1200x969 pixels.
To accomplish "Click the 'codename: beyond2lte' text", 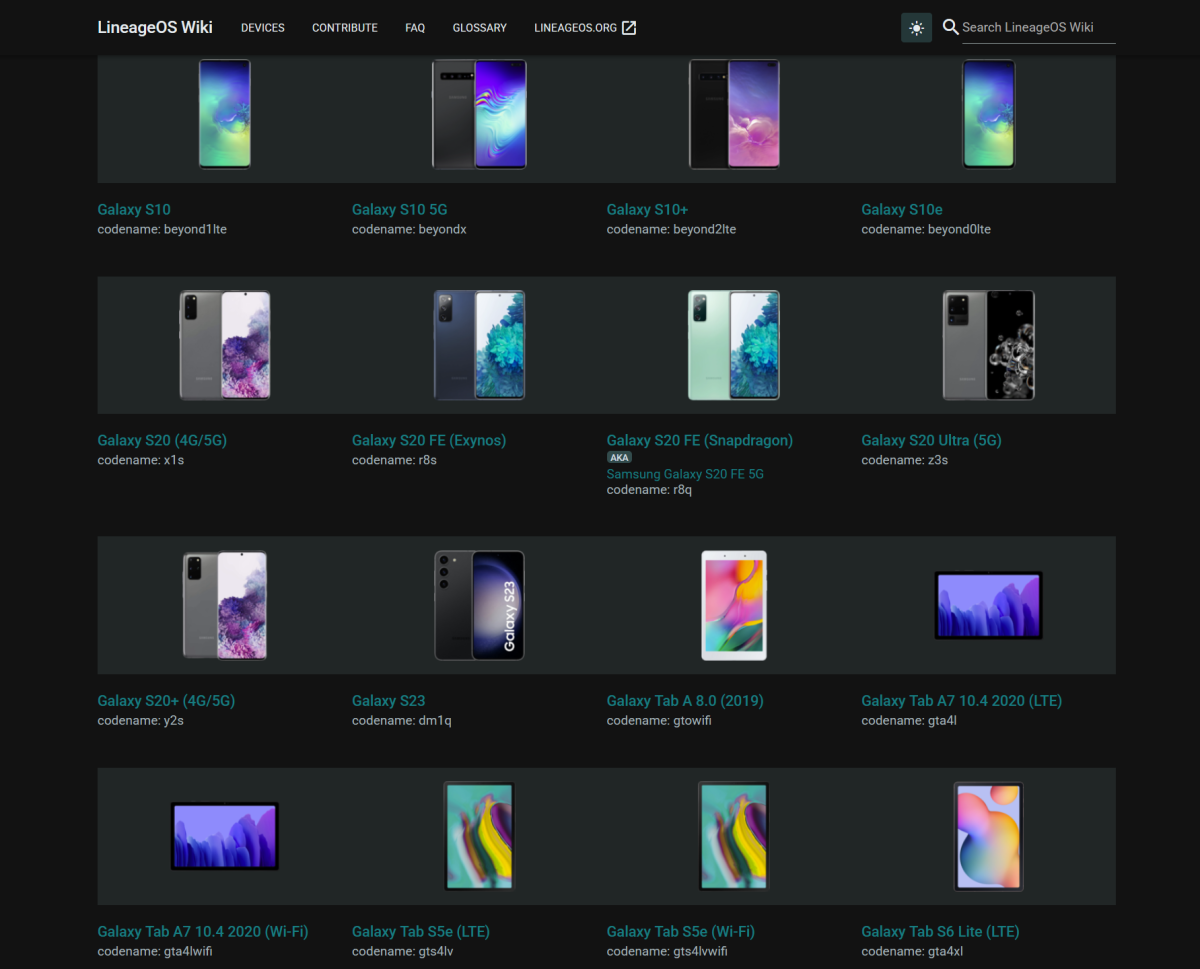I will [671, 229].
